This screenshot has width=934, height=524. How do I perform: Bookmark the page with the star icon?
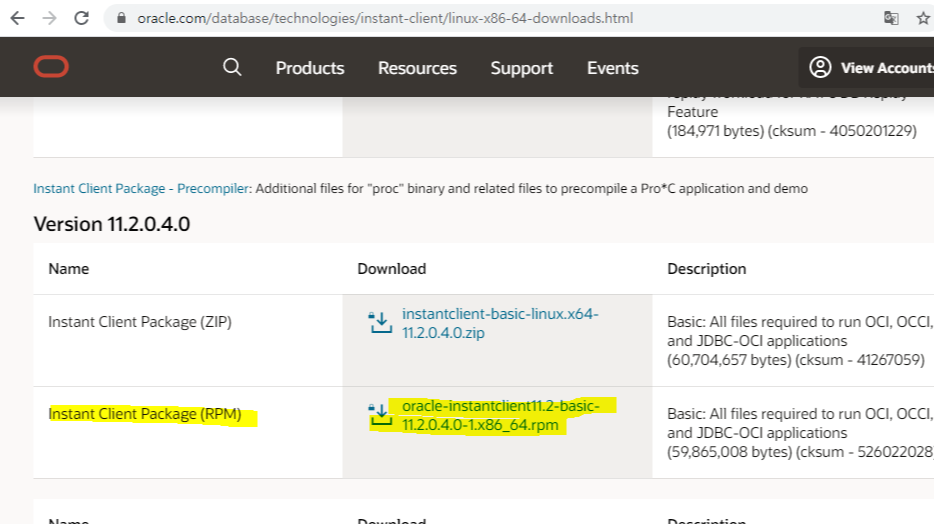(923, 18)
